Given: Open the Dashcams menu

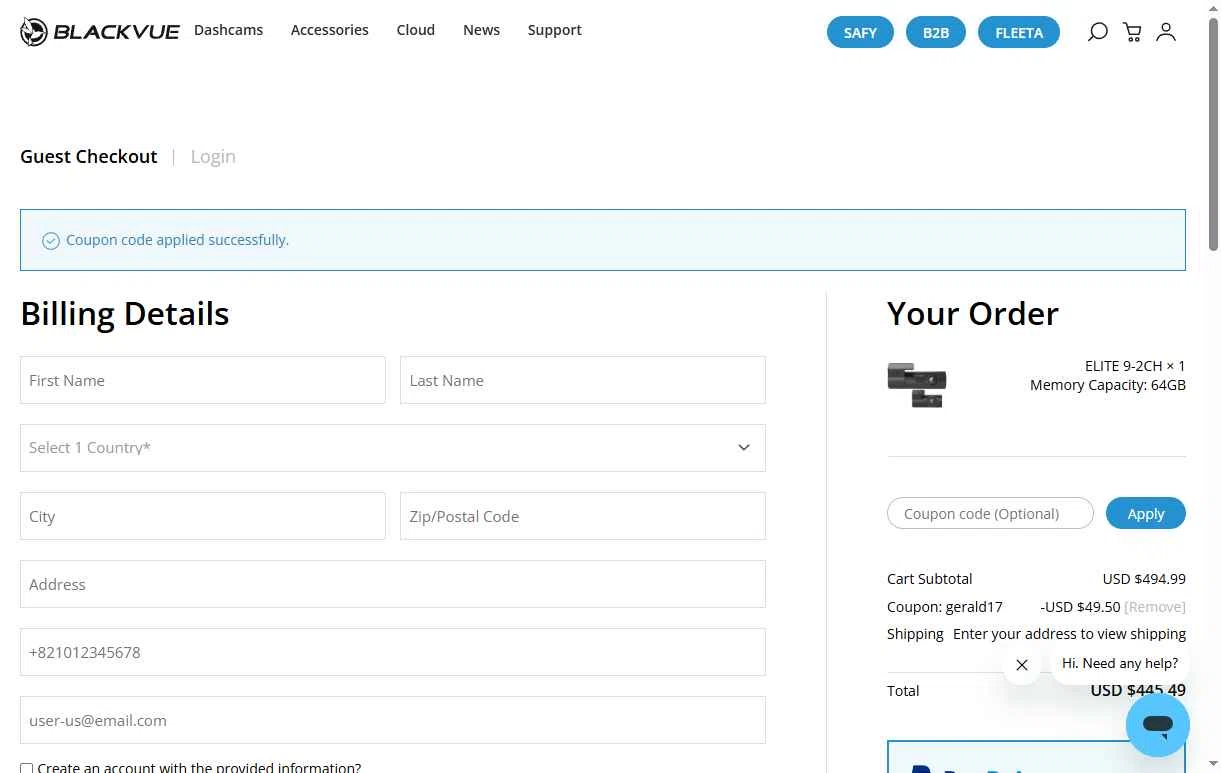Looking at the screenshot, I should [x=228, y=30].
